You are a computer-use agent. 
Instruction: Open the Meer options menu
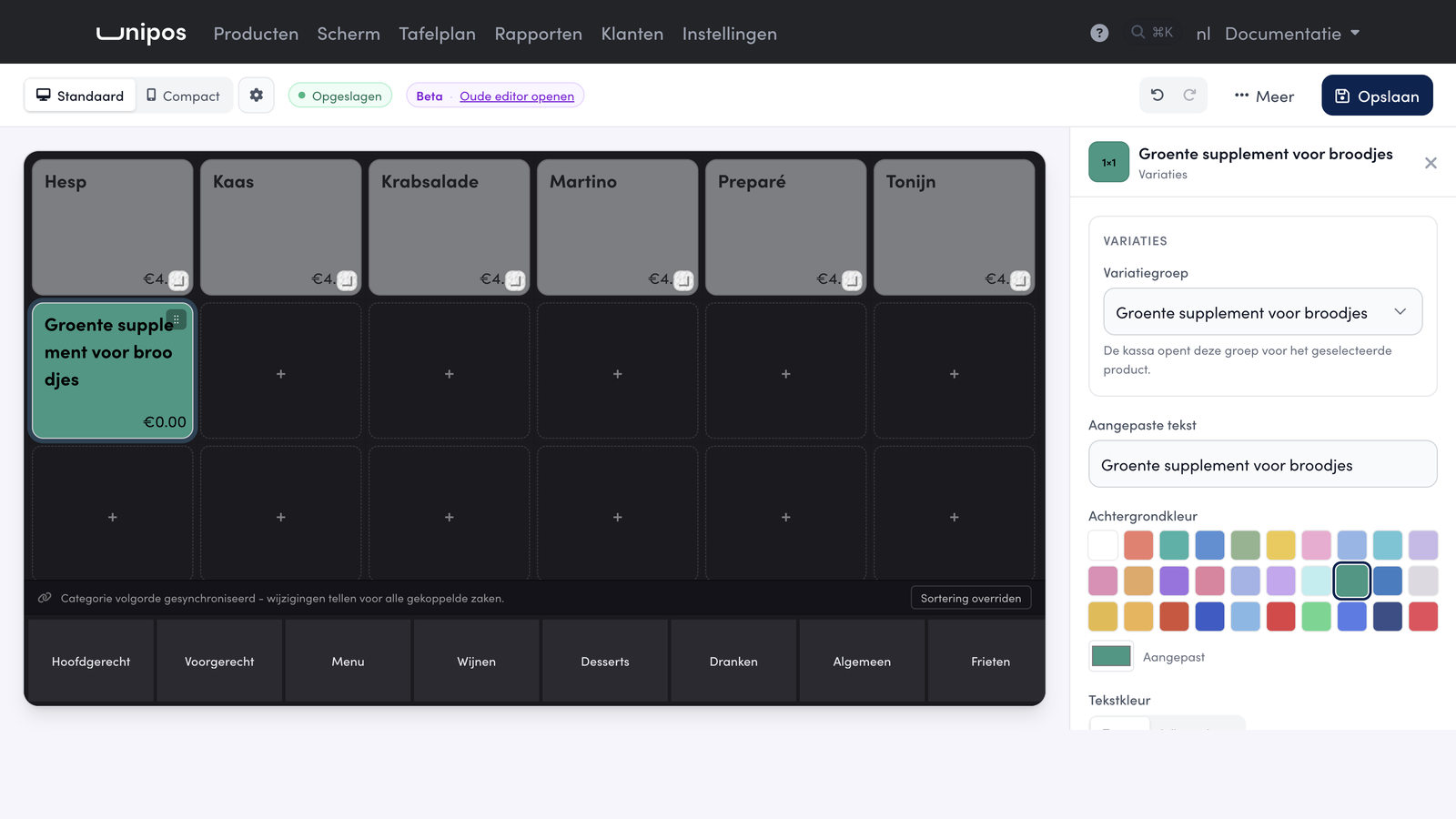click(1264, 96)
